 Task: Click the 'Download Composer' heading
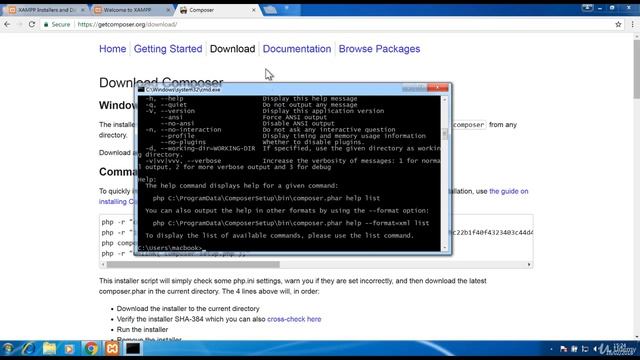(x=161, y=82)
